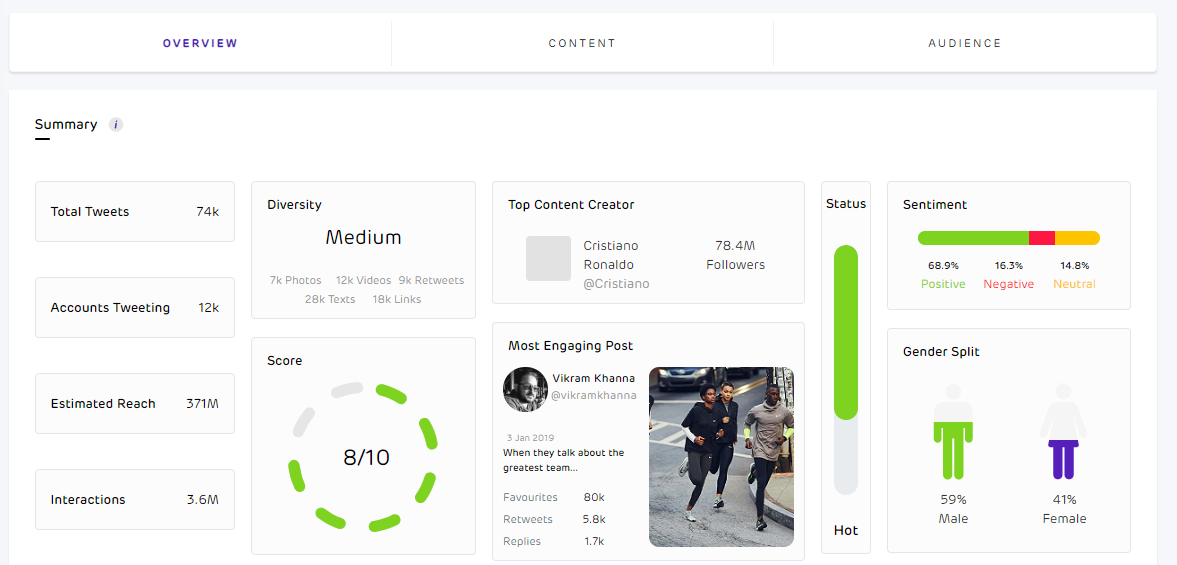This screenshot has height=565, width=1177.
Task: Click the '16.3%' sentiment value
Action: point(1009,266)
